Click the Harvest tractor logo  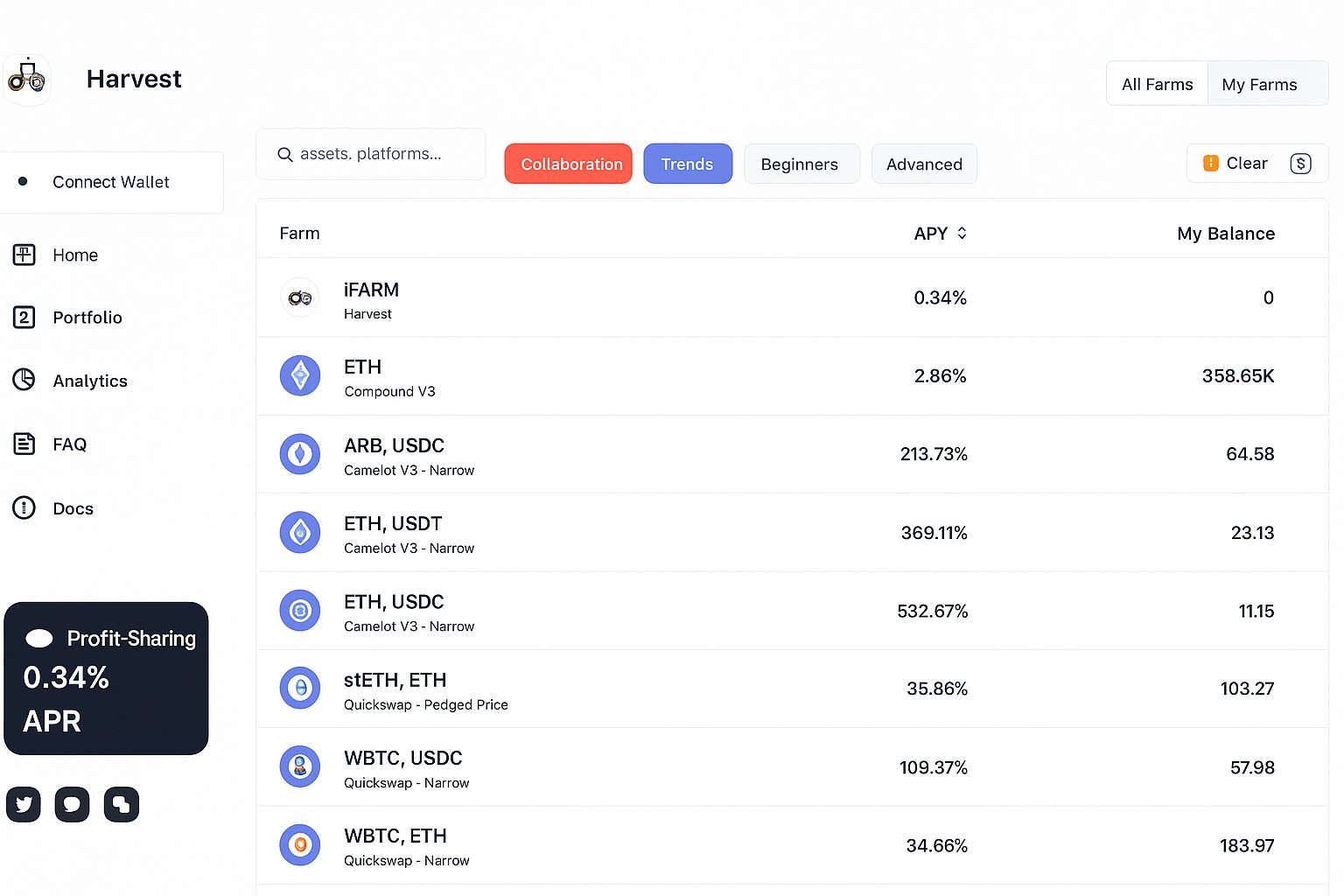(x=27, y=79)
